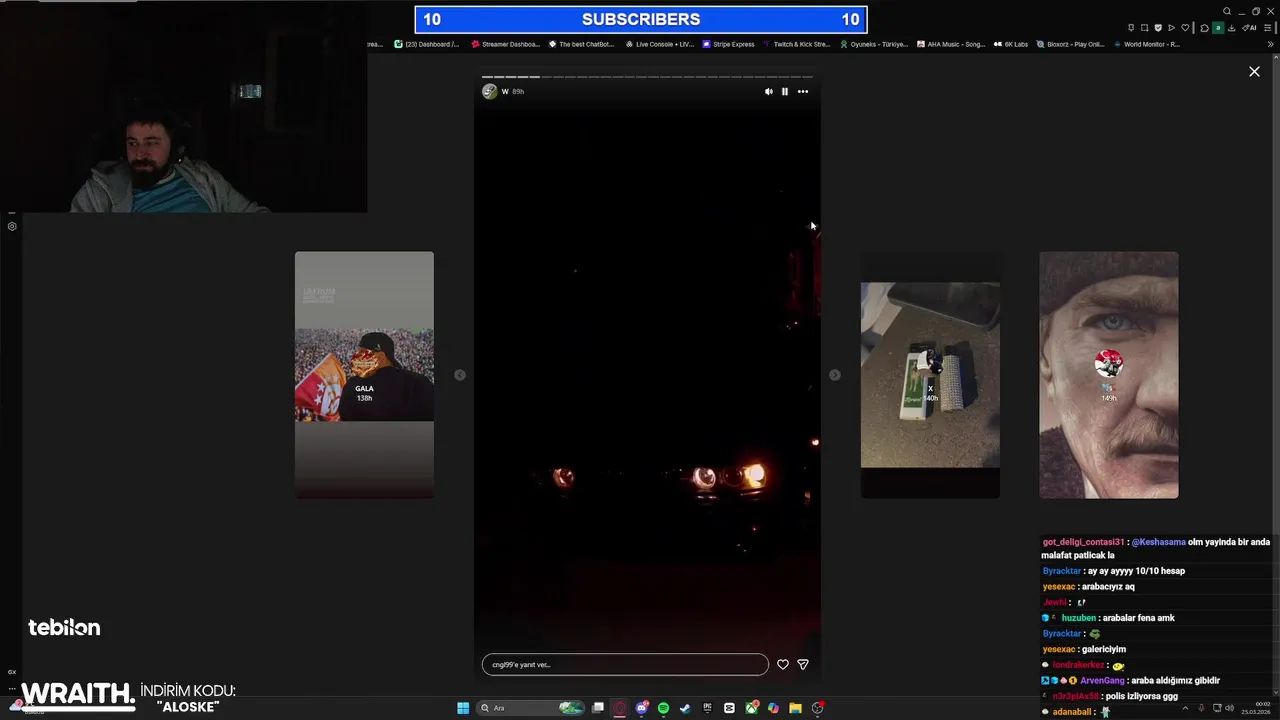Open the 149h portrait story thumbnail
The width and height of the screenshot is (1280, 720).
1109,375
